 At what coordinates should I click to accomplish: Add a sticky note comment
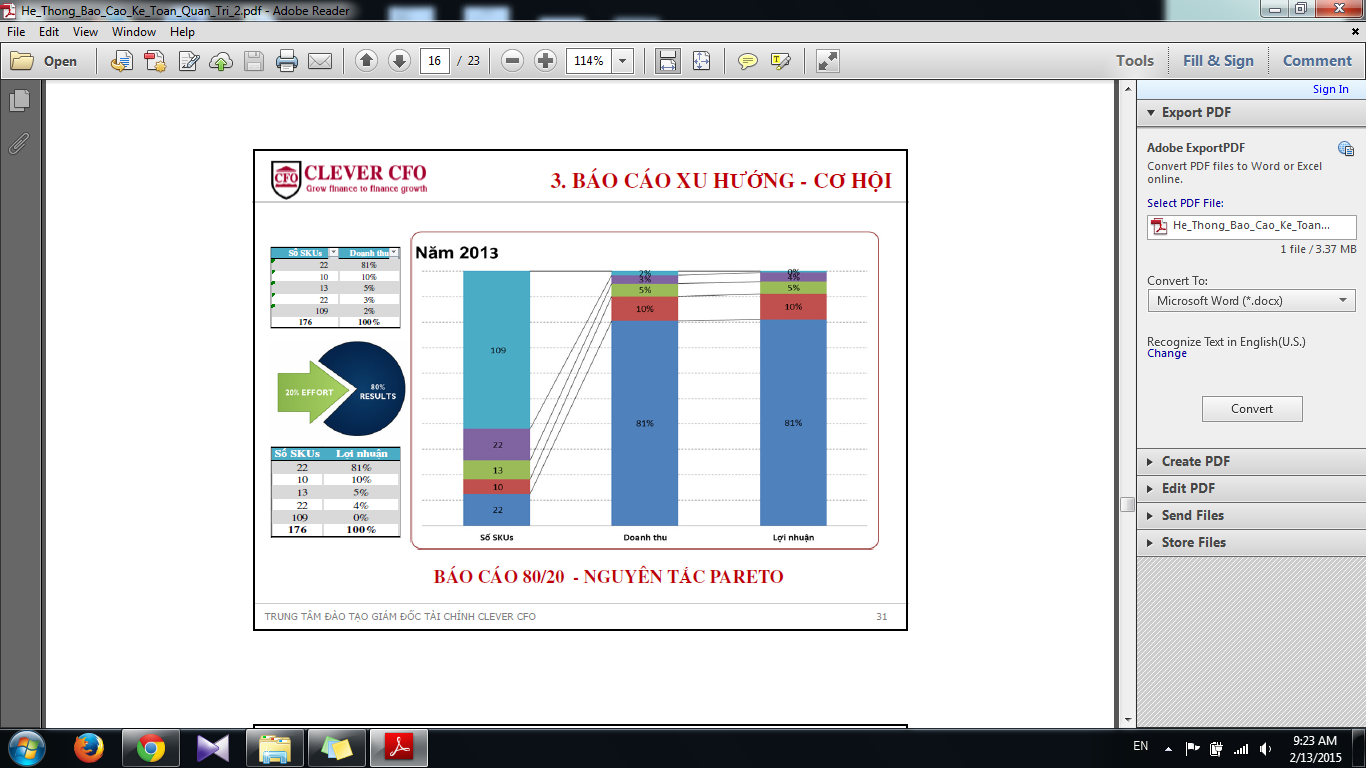pyautogui.click(x=747, y=61)
